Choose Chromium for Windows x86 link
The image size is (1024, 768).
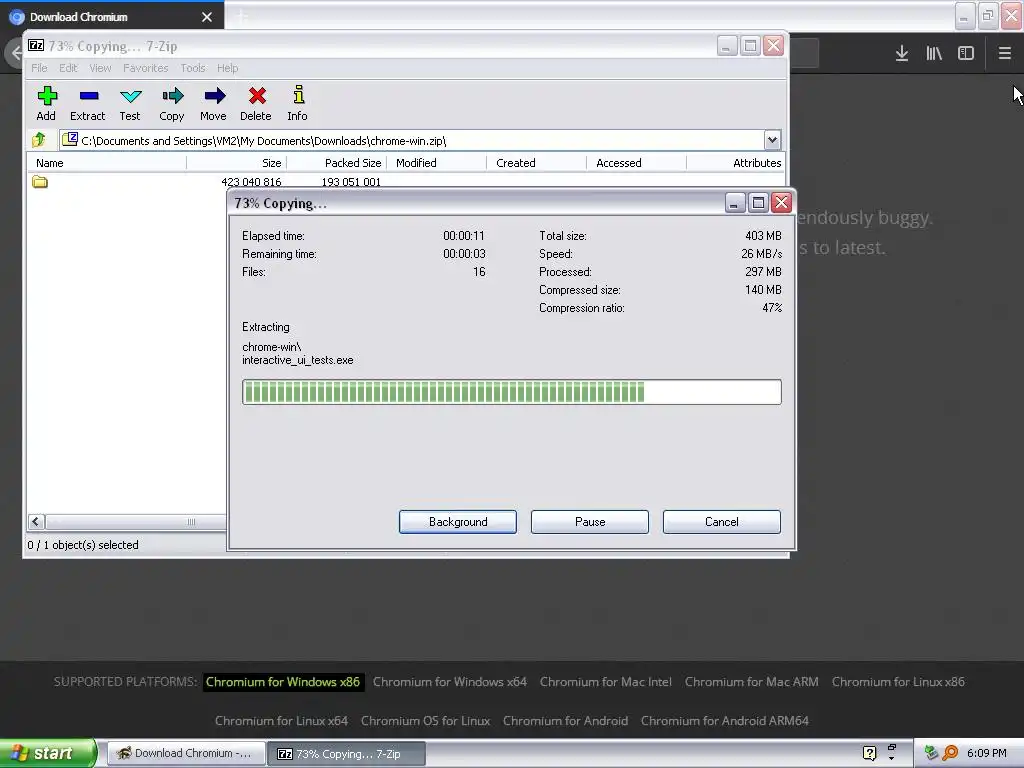(283, 682)
